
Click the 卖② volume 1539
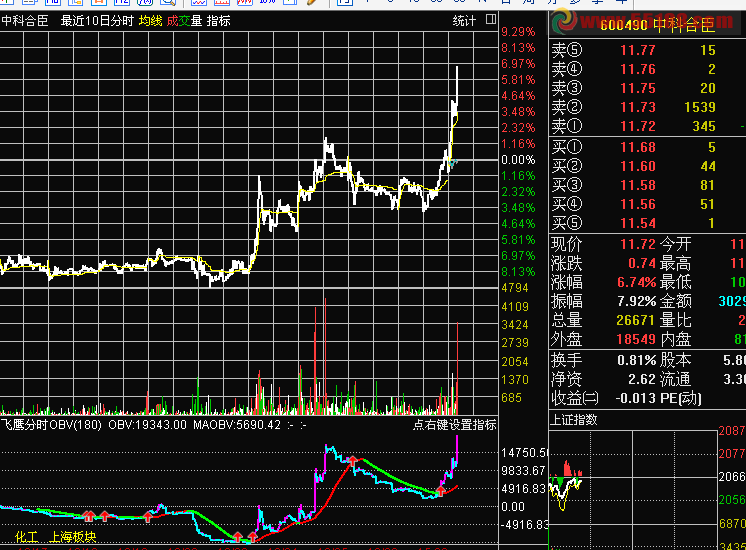699,107
